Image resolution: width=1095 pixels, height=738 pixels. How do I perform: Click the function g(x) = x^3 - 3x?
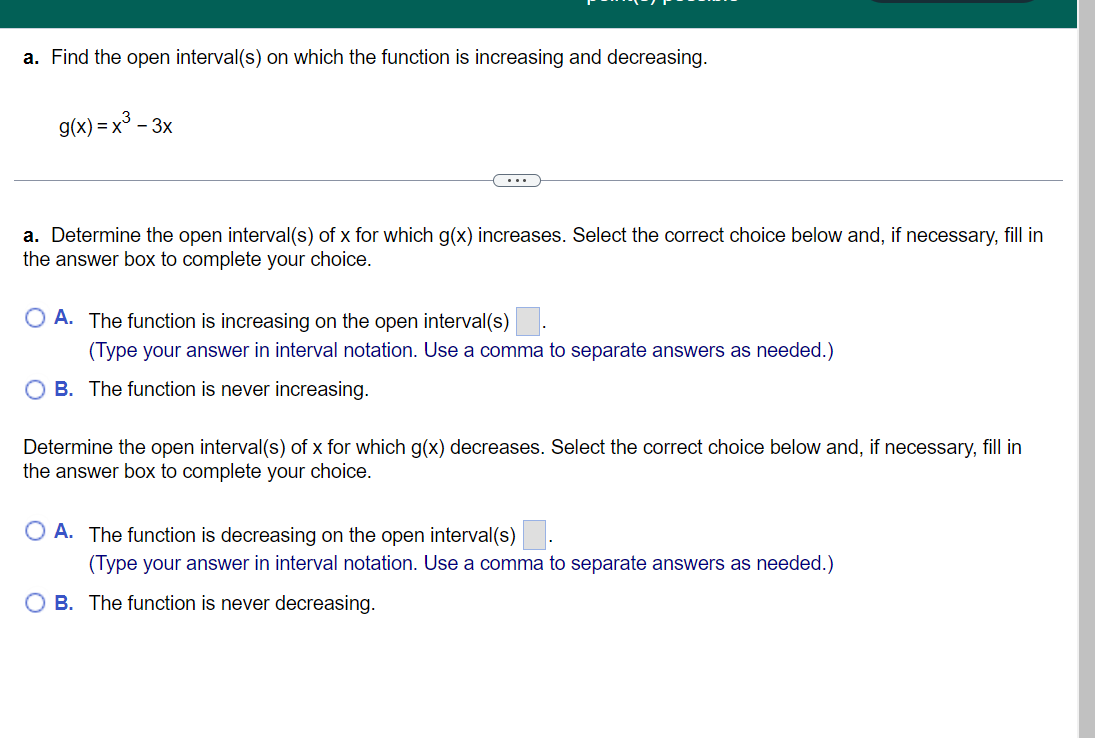coord(115,124)
